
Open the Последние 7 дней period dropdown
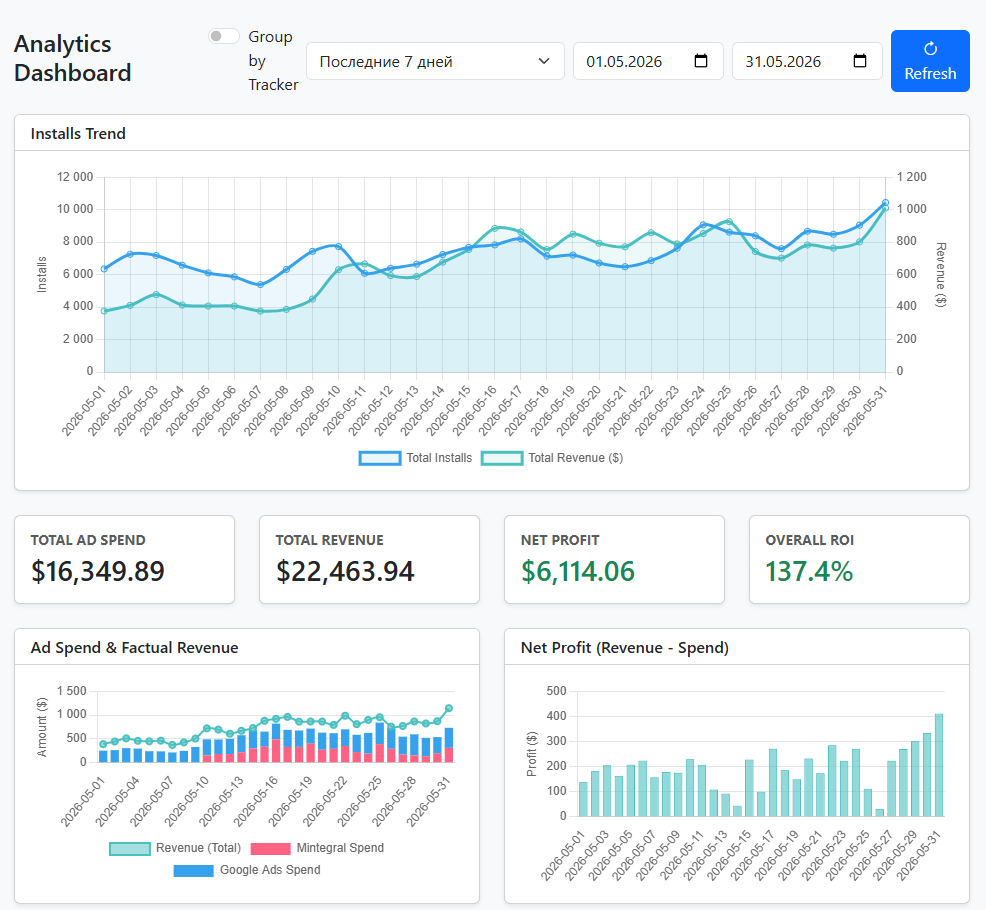(x=435, y=61)
